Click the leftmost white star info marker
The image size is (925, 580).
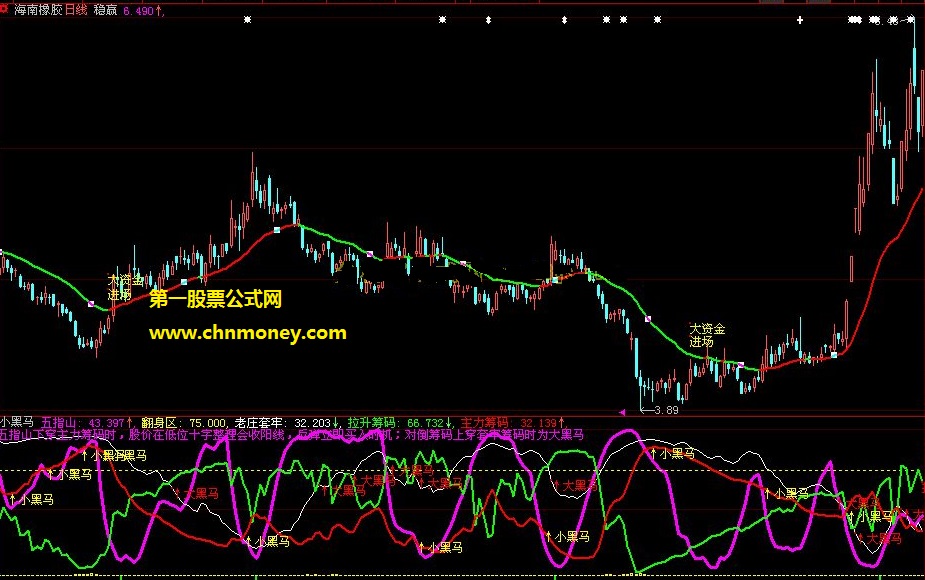(x=247, y=19)
